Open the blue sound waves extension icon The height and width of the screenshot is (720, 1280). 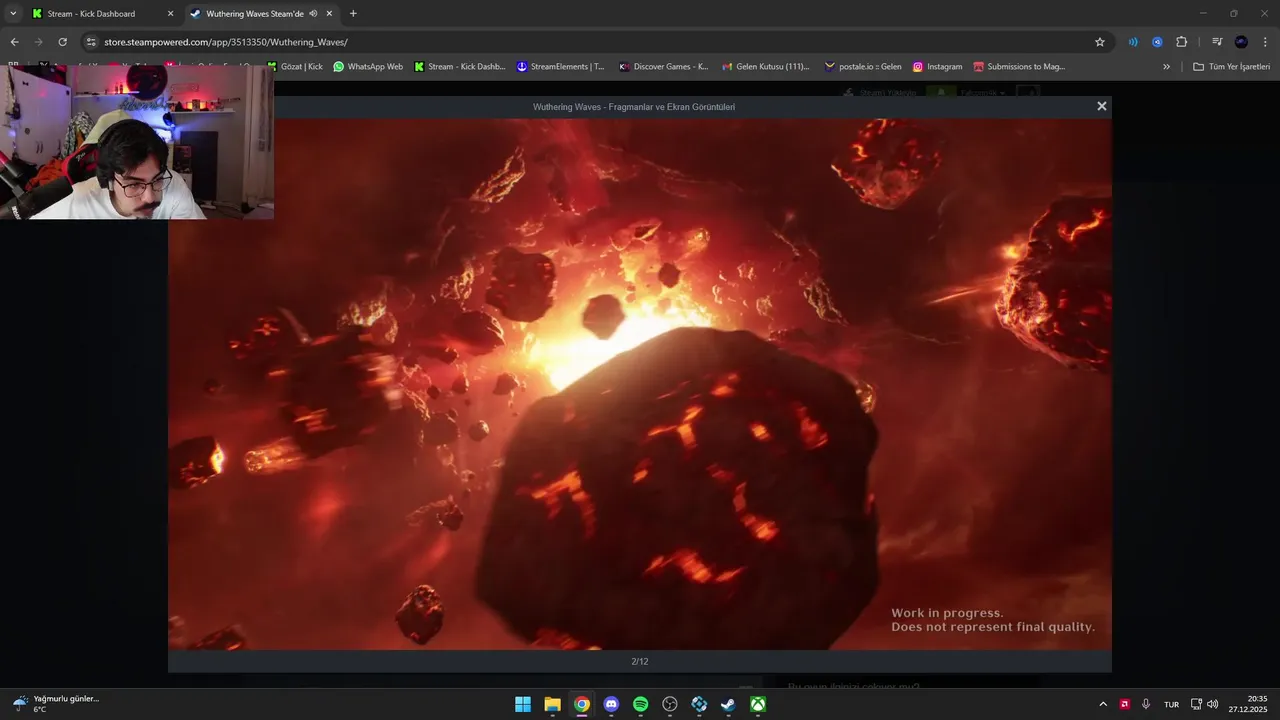pos(1133,42)
